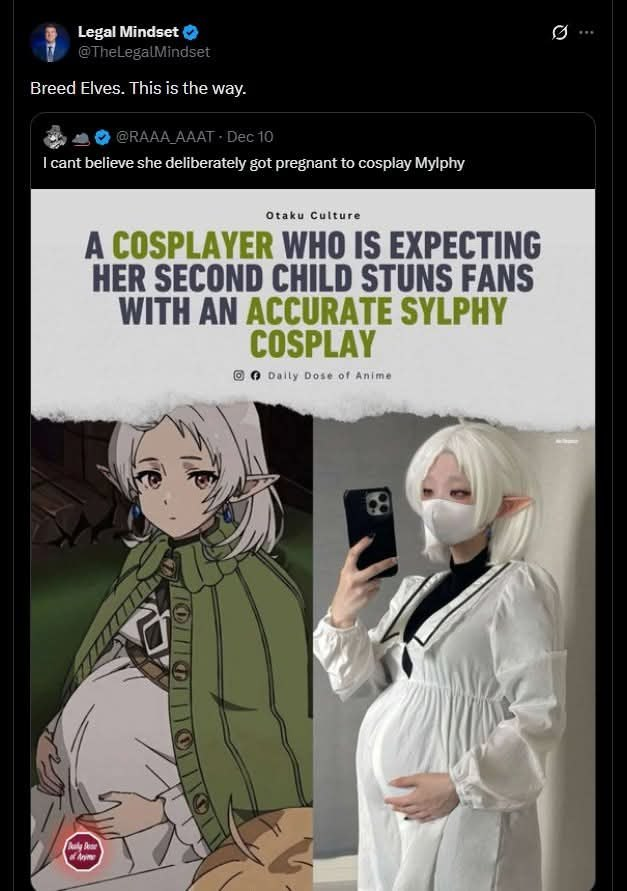Image resolution: width=627 pixels, height=891 pixels.
Task: Click the quoted tweet text about Mylphy
Action: click(254, 163)
